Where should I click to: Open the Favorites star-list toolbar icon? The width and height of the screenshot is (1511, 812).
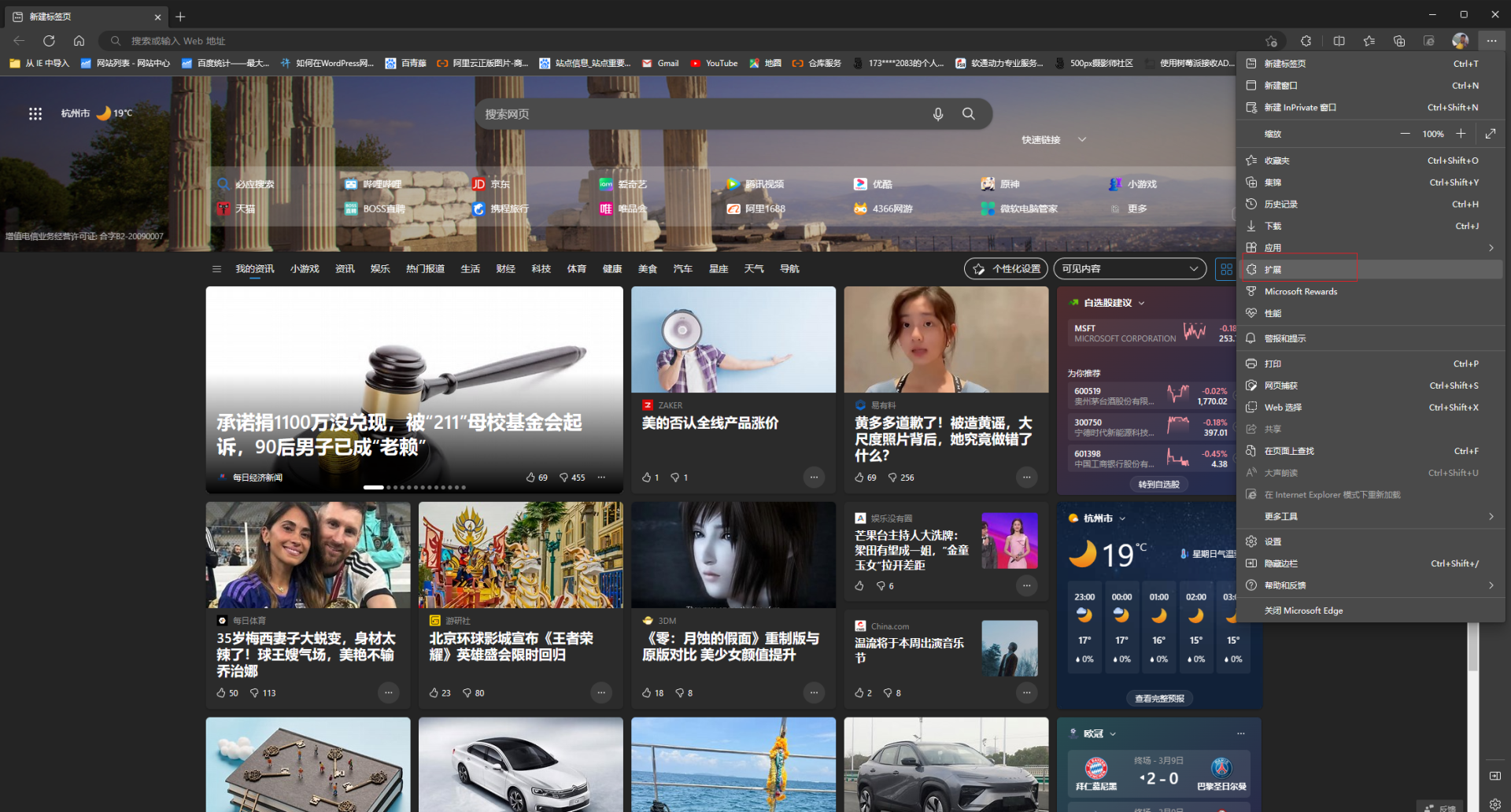(x=1369, y=41)
